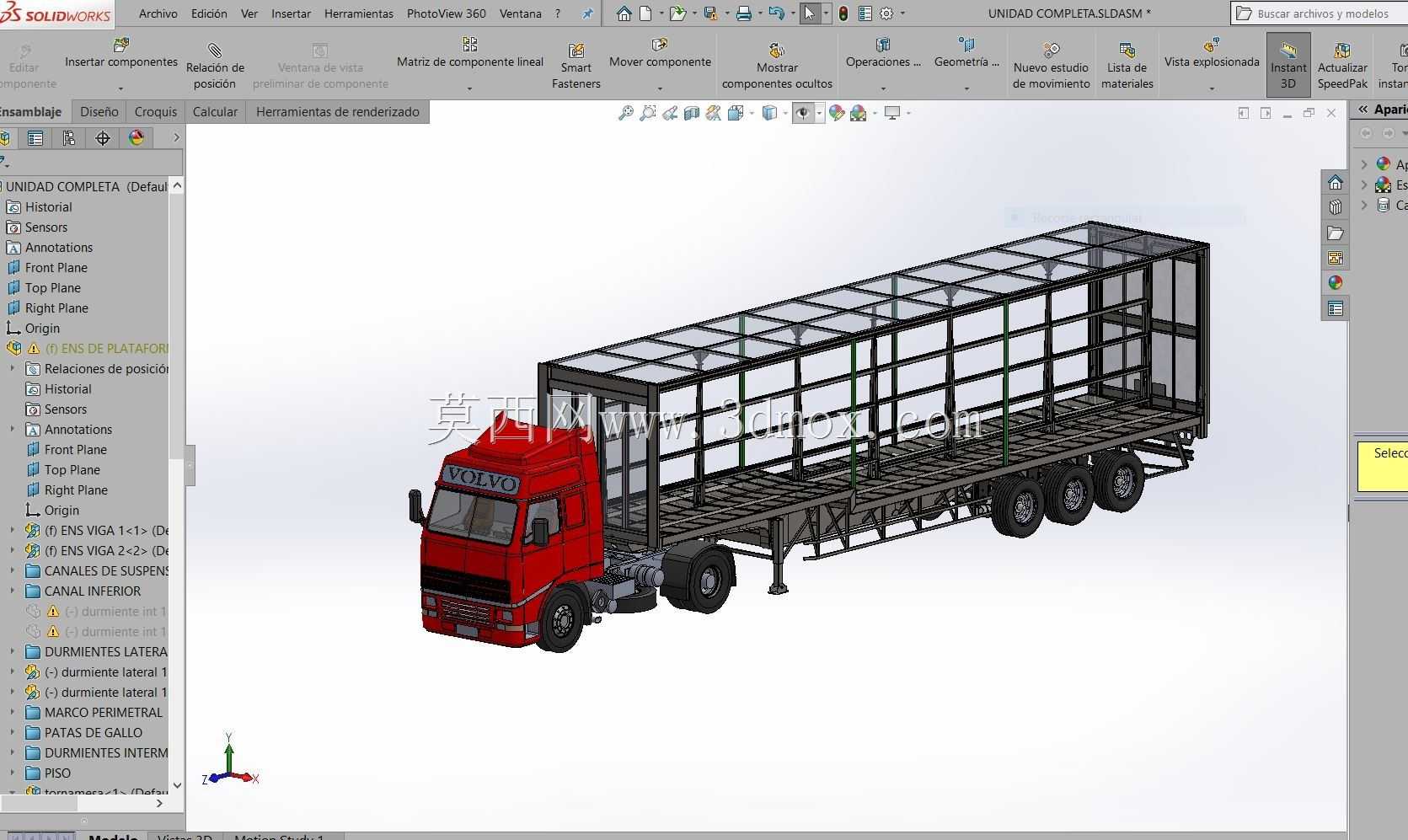This screenshot has width=1408, height=840.
Task: Click Zoom to Fit in the view toolbar
Action: (x=626, y=113)
